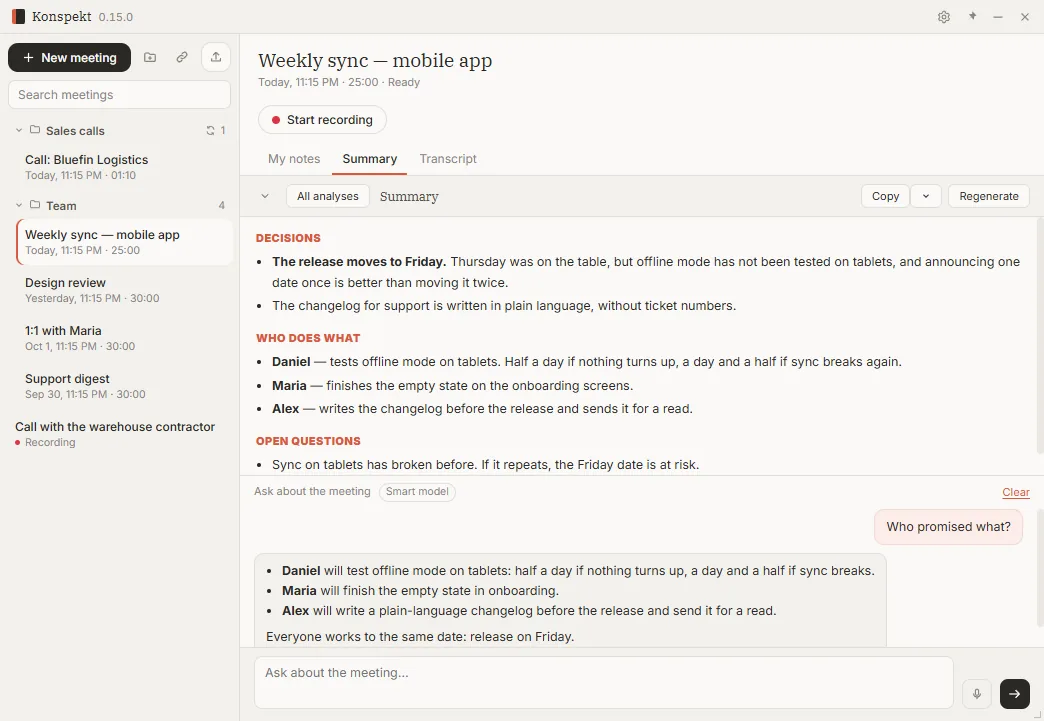Viewport: 1044px width, 721px height.
Task: Open the Transcript tab
Action: pyautogui.click(x=448, y=159)
